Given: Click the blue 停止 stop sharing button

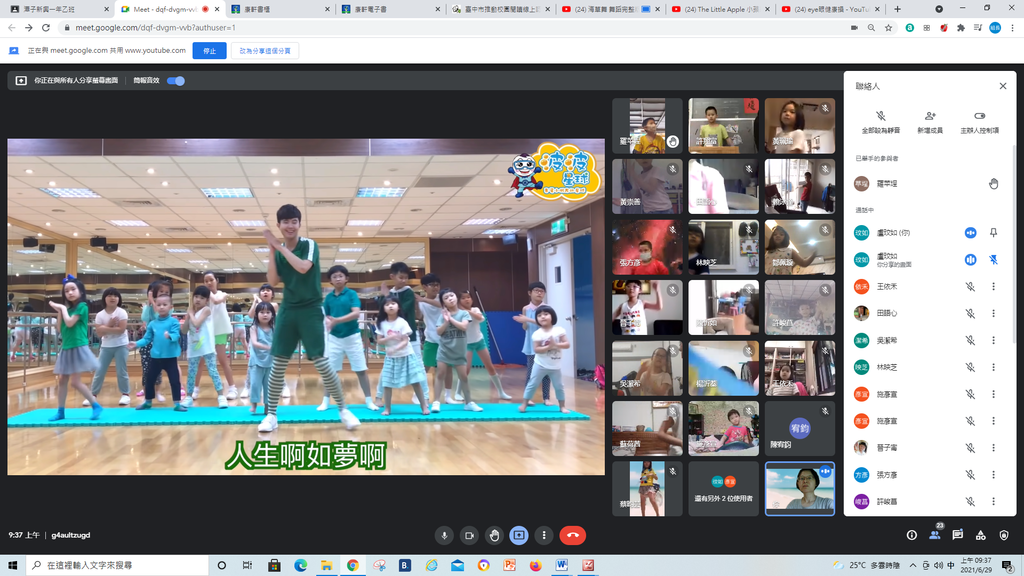Looking at the screenshot, I should [x=210, y=51].
